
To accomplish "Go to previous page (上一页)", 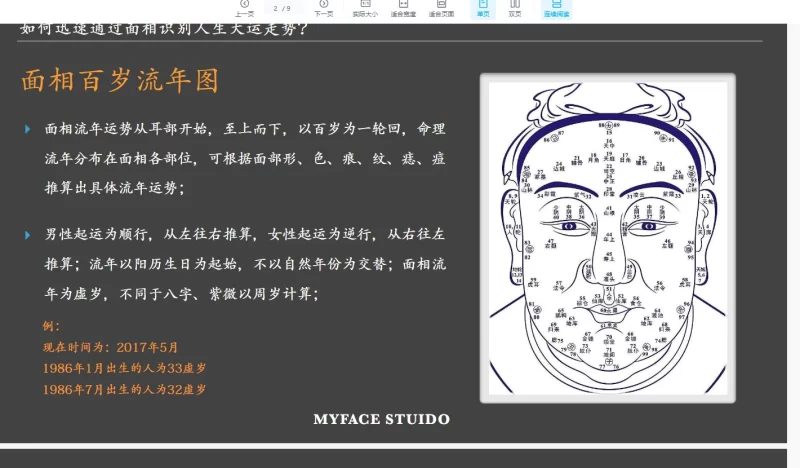I will (x=244, y=8).
